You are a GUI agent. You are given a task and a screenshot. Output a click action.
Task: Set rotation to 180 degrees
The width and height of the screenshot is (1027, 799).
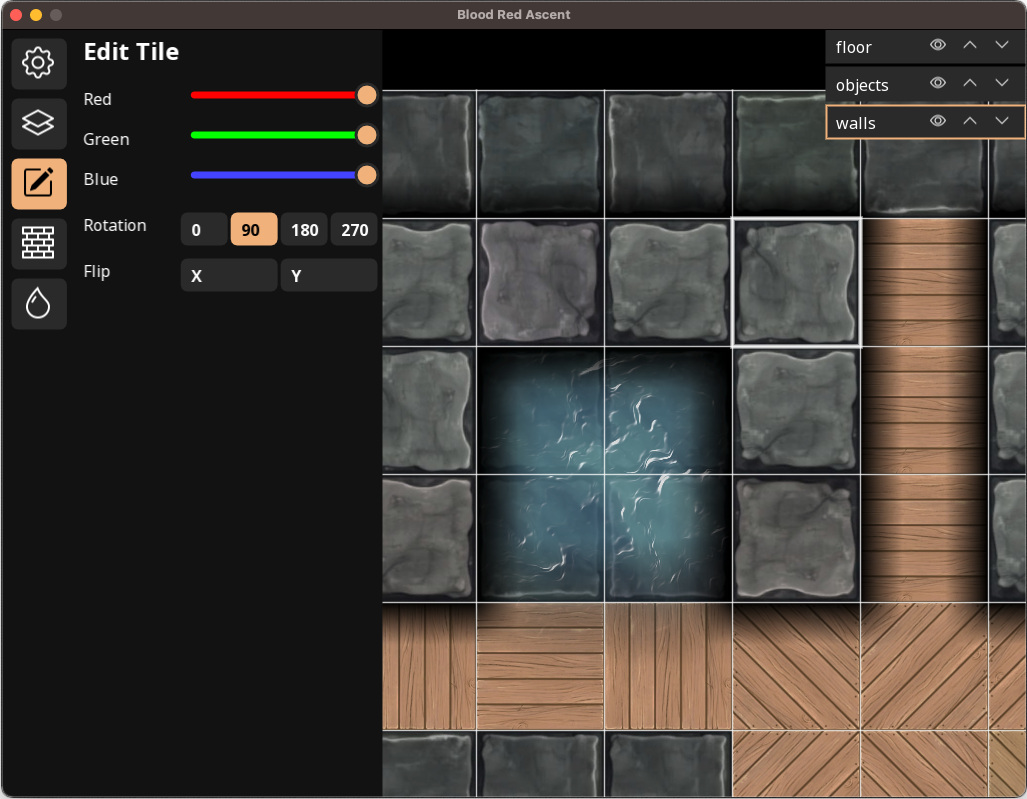pyautogui.click(x=304, y=229)
